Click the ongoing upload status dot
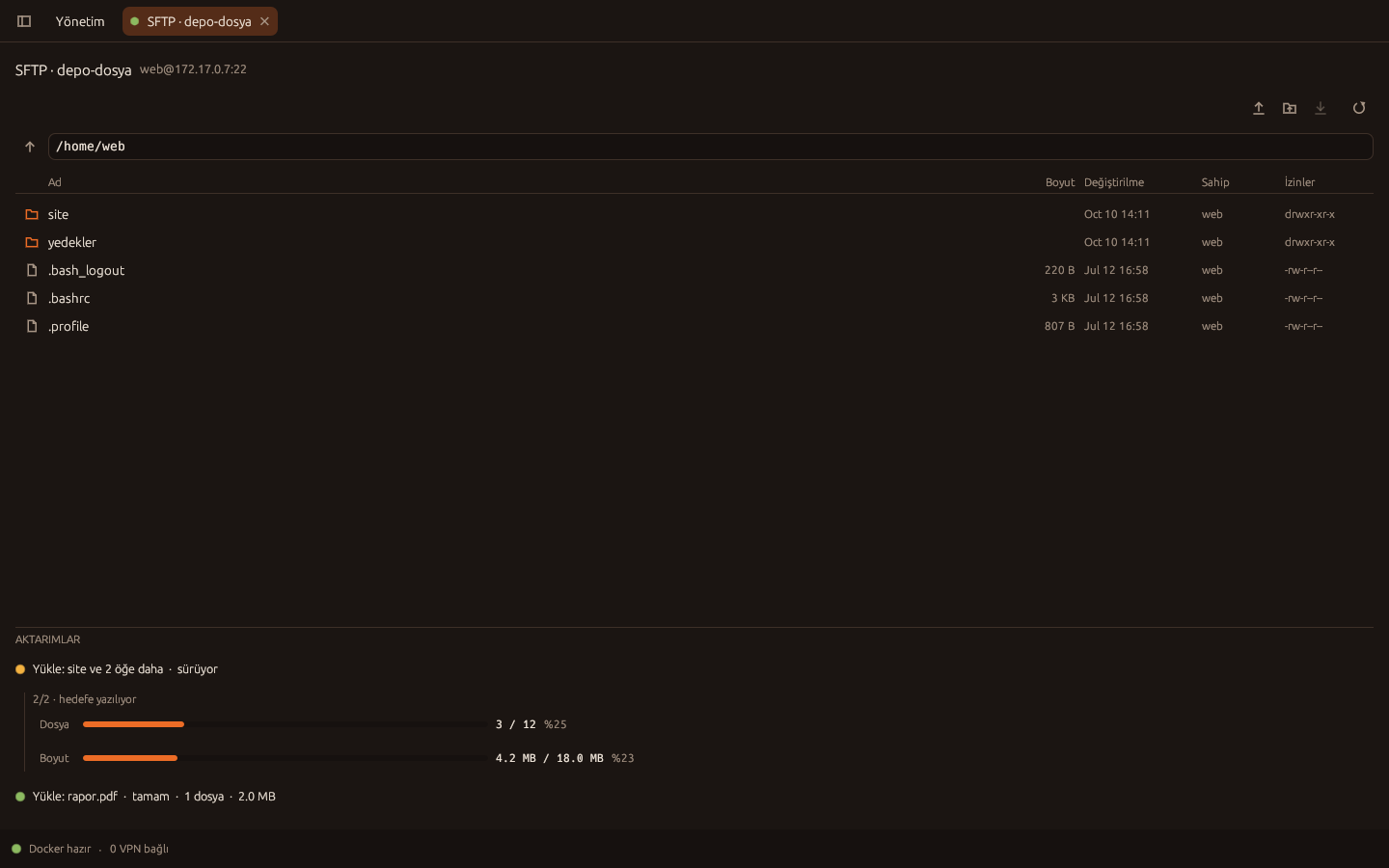The width and height of the screenshot is (1389, 868). click(20, 669)
